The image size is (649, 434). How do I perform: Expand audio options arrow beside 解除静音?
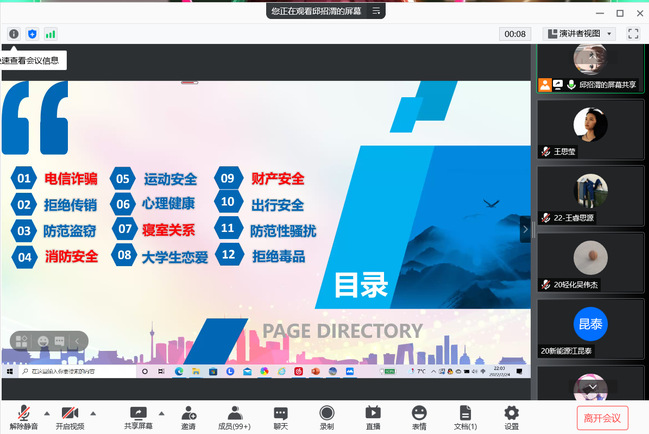46,412
